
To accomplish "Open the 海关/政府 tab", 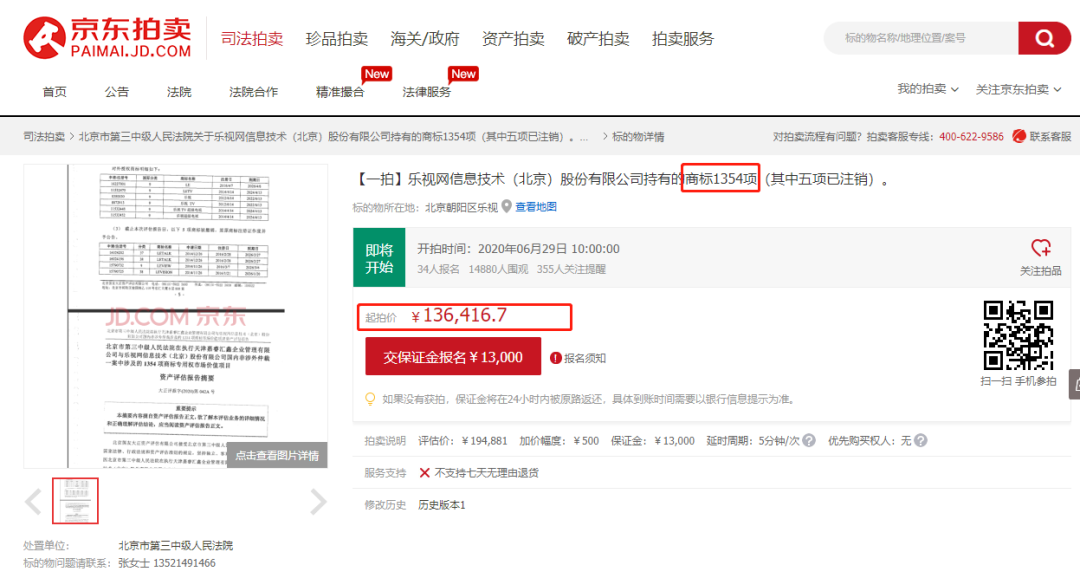I will tap(424, 39).
